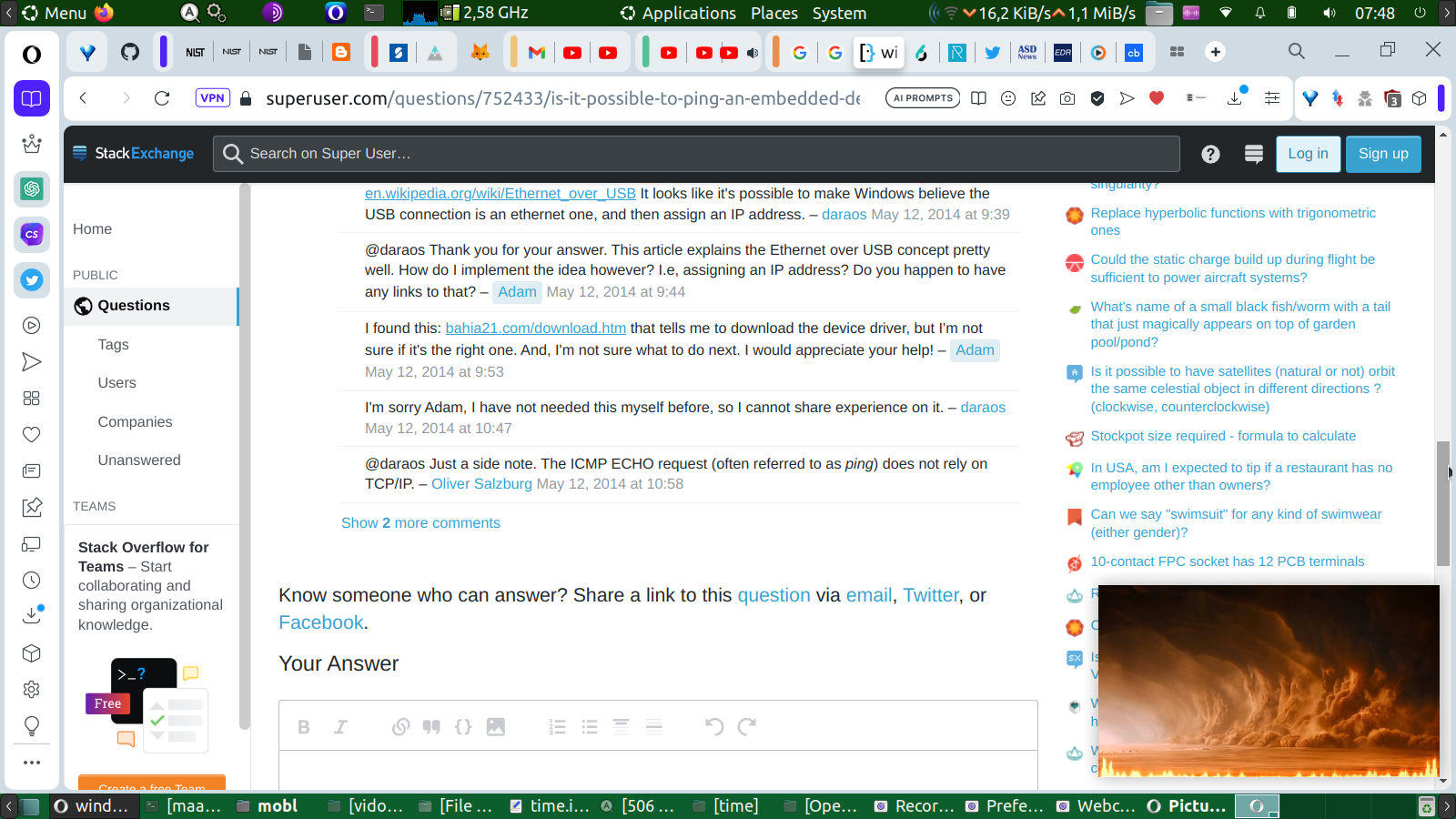Focus the Search on Super User field
Screen dimensions: 1456x819
(696, 154)
